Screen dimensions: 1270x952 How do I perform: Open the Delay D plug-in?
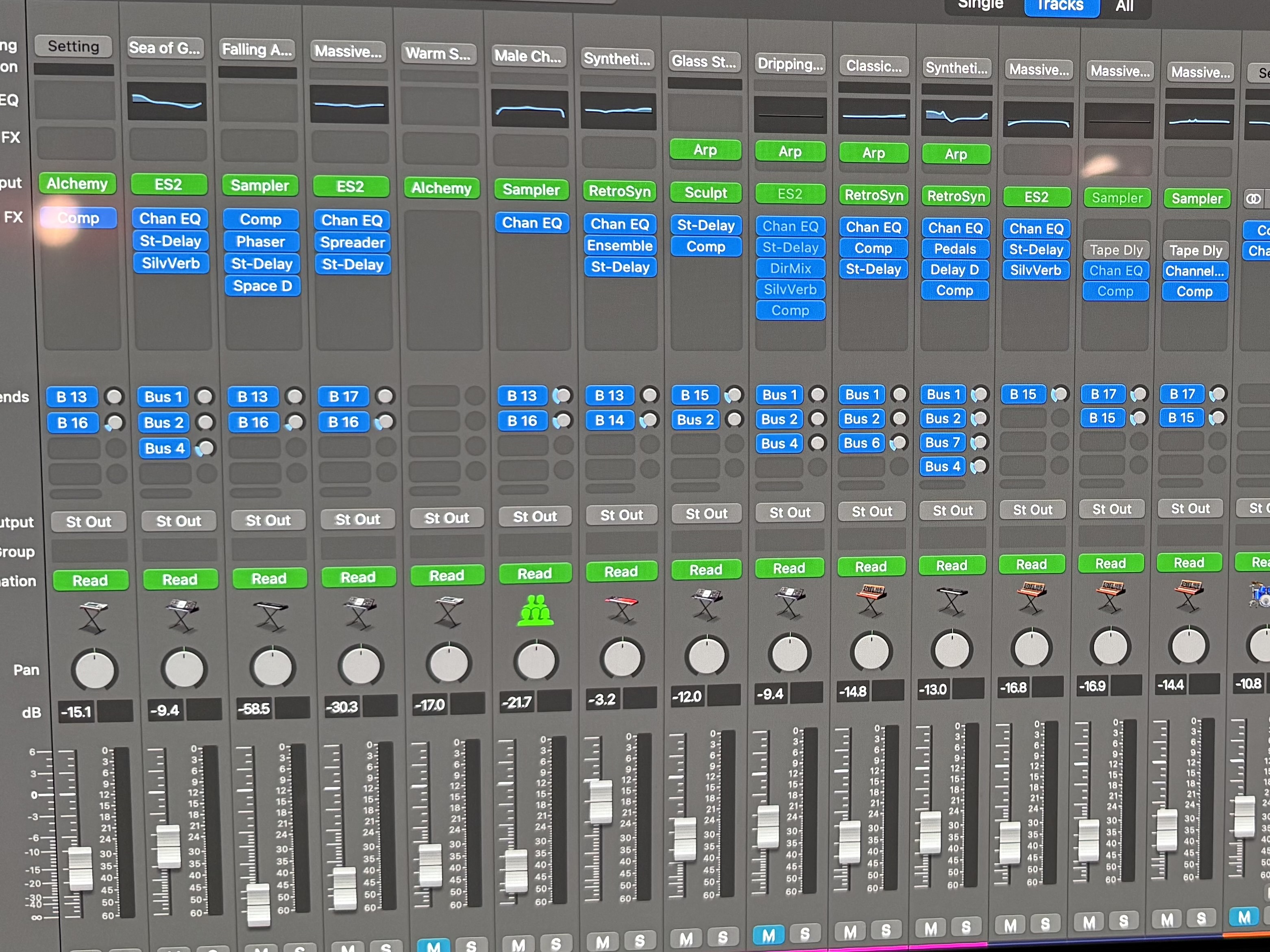point(955,270)
